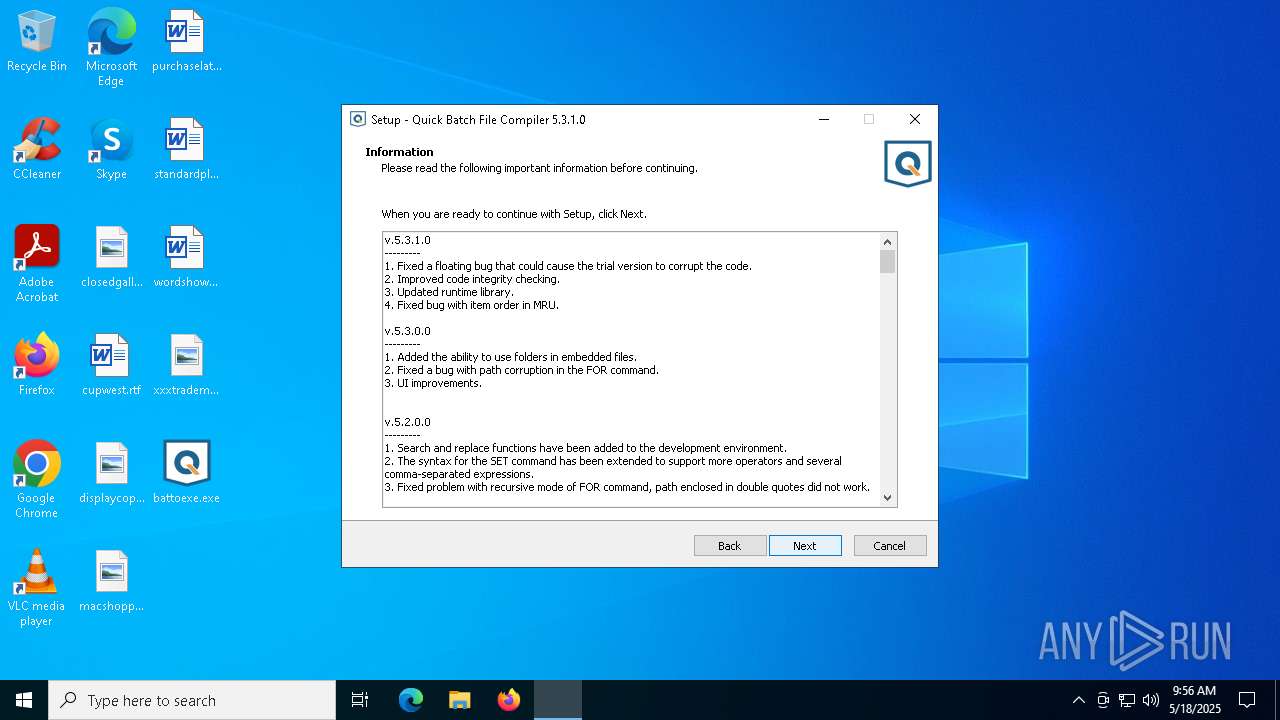
Task: Open Edge from the taskbar
Action: [x=411, y=700]
